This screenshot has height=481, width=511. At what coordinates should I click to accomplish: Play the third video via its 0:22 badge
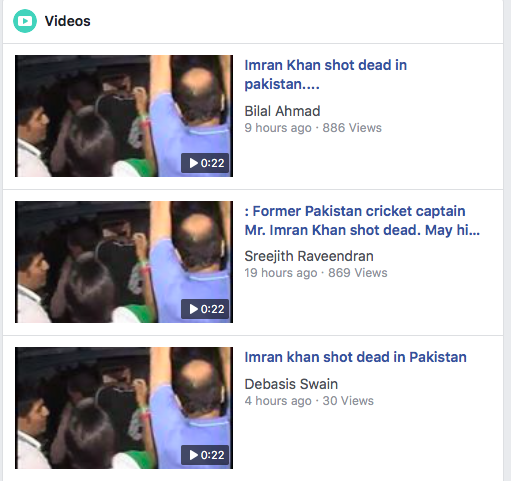(x=205, y=455)
